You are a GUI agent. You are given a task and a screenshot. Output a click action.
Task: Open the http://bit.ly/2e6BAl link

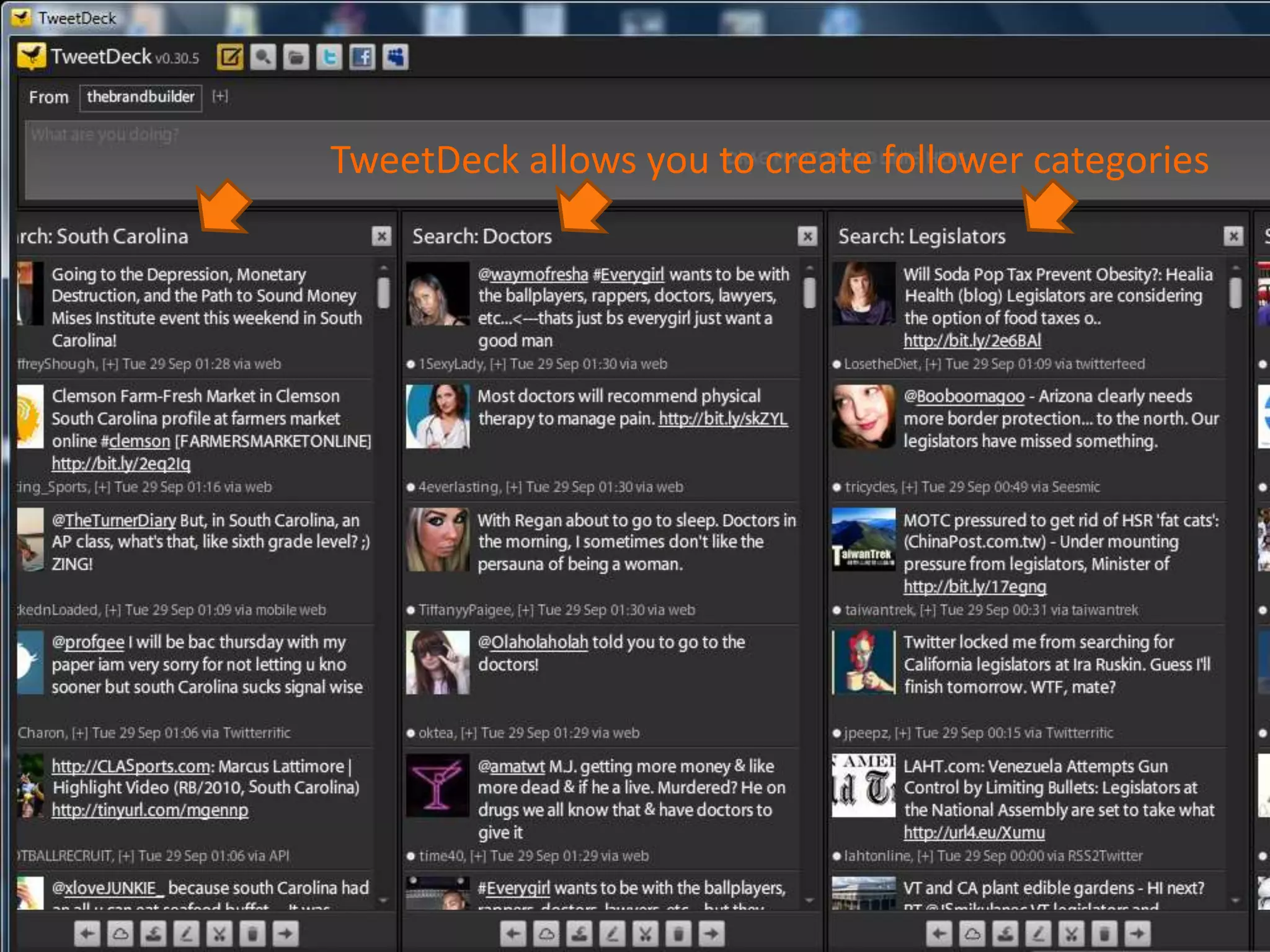tap(972, 340)
